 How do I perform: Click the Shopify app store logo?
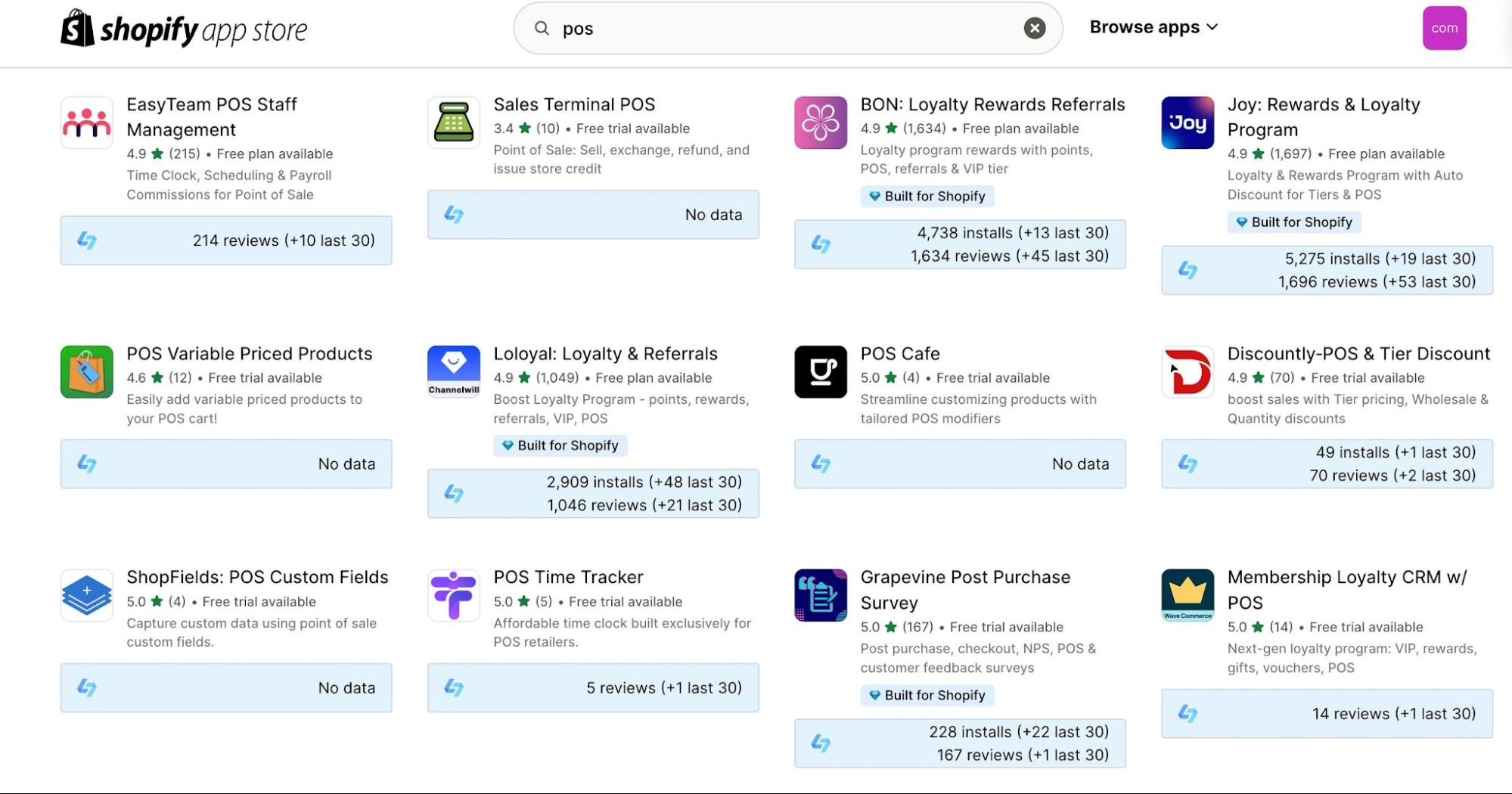pyautogui.click(x=184, y=29)
